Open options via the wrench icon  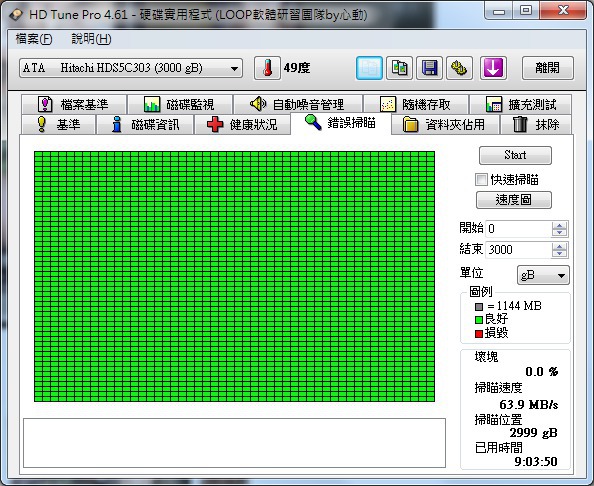459,68
